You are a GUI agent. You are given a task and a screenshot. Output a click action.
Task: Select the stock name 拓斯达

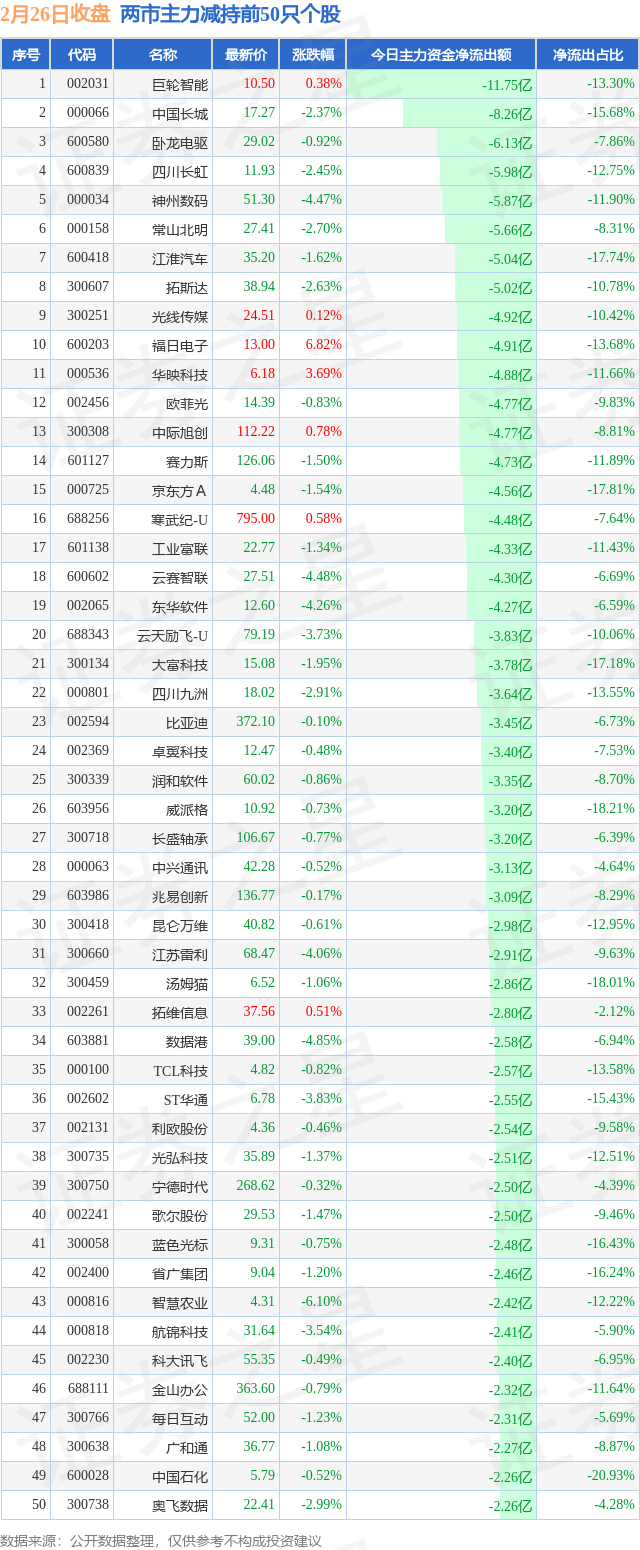click(x=187, y=287)
